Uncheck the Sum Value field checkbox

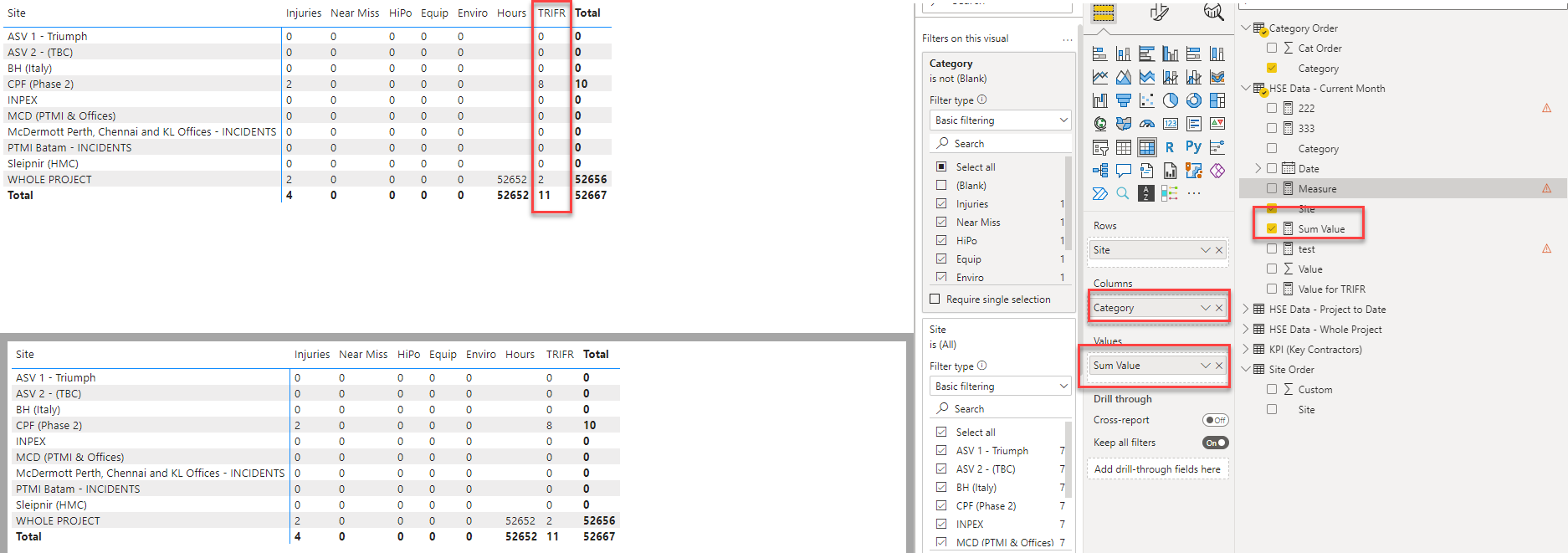click(x=1272, y=228)
